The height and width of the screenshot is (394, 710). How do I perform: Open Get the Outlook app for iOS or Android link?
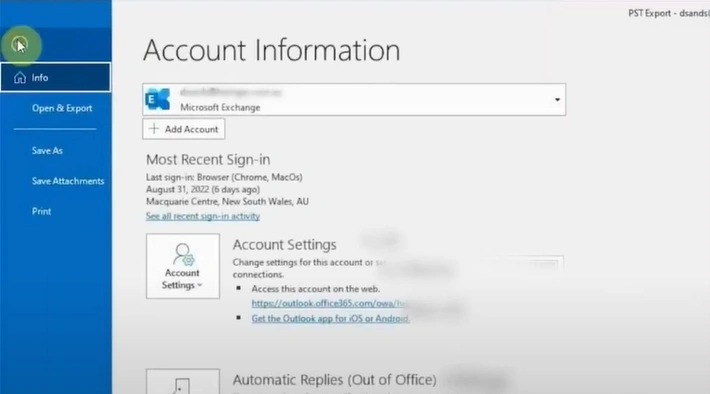(330, 318)
